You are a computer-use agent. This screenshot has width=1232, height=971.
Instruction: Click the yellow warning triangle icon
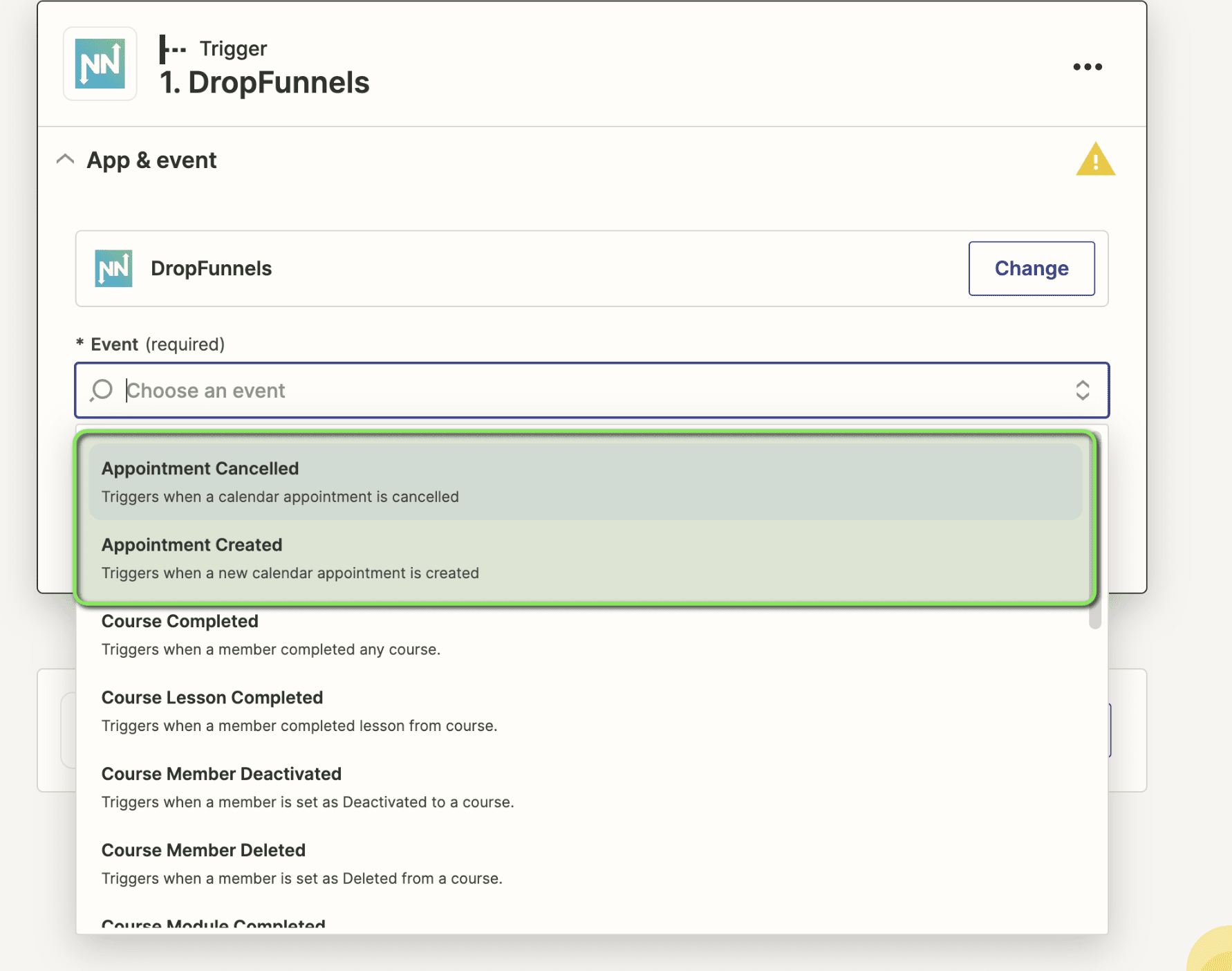click(1095, 159)
